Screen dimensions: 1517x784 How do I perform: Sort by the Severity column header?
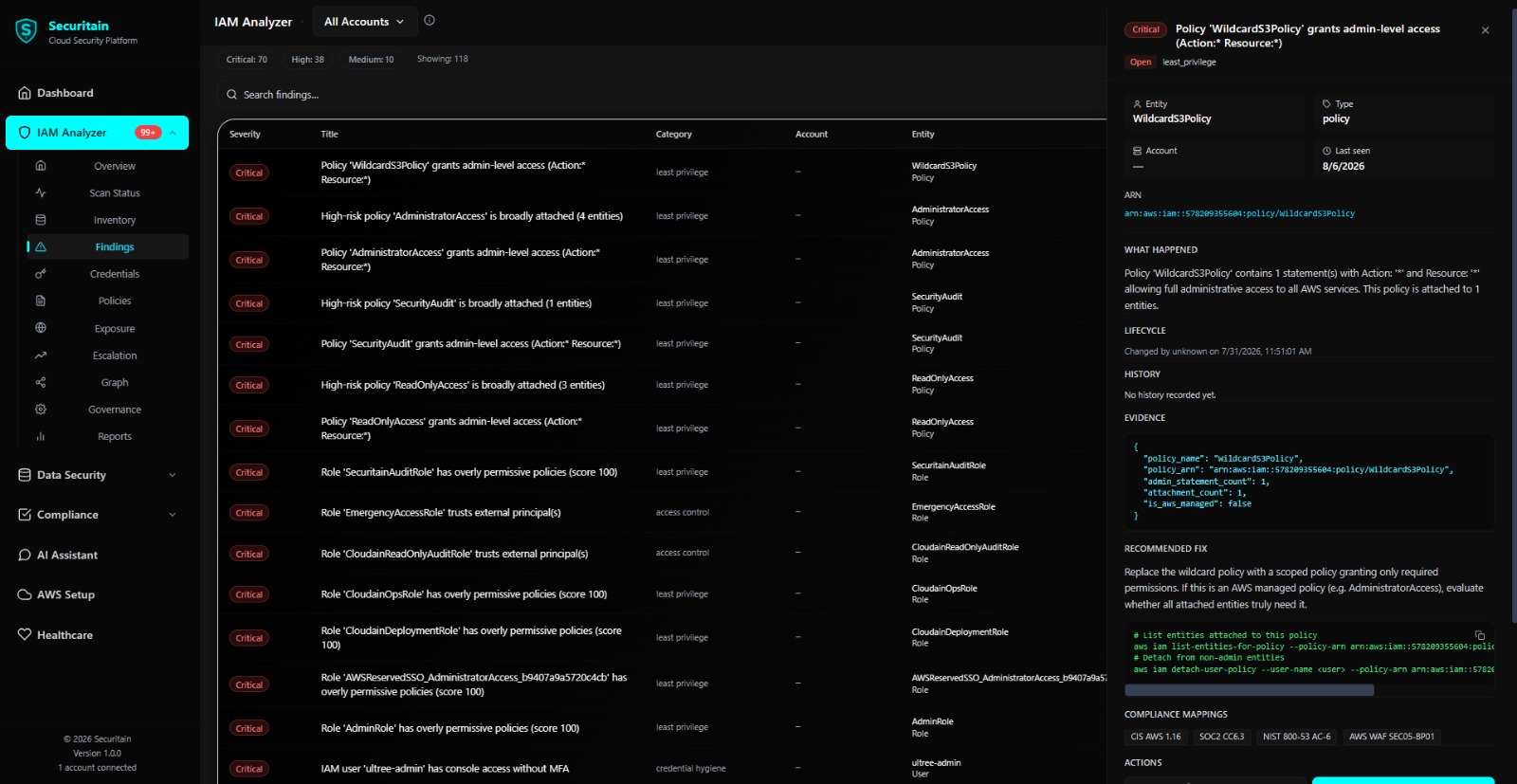click(x=245, y=135)
